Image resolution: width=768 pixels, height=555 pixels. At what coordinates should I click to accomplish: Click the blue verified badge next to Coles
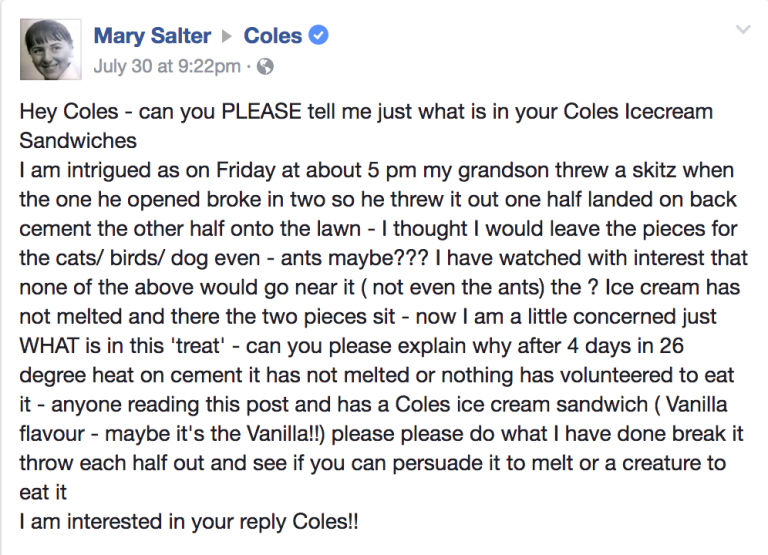[318, 35]
